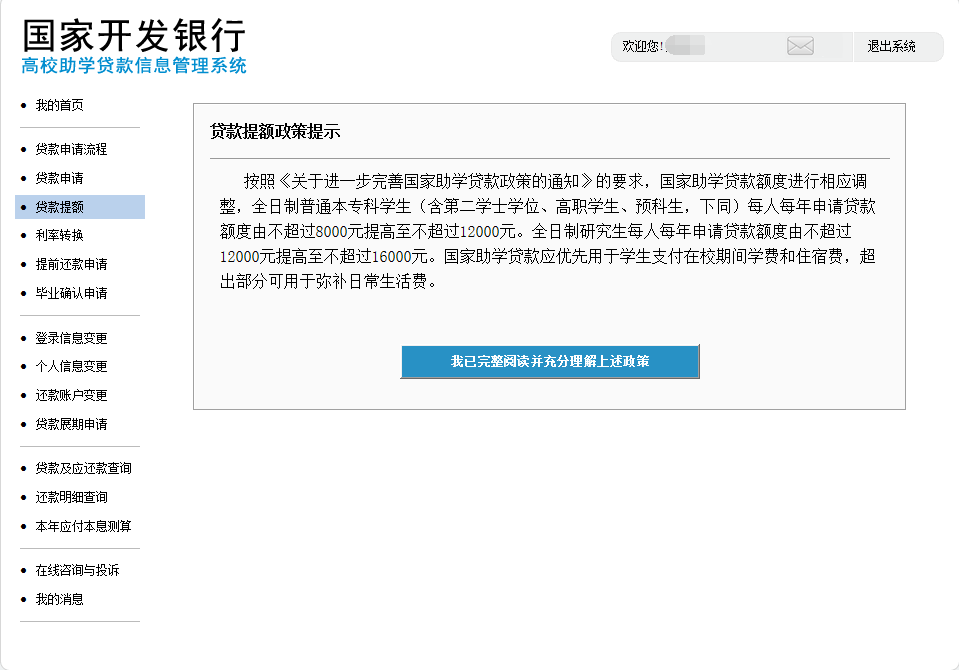Open the envelope messages icon

[x=800, y=46]
